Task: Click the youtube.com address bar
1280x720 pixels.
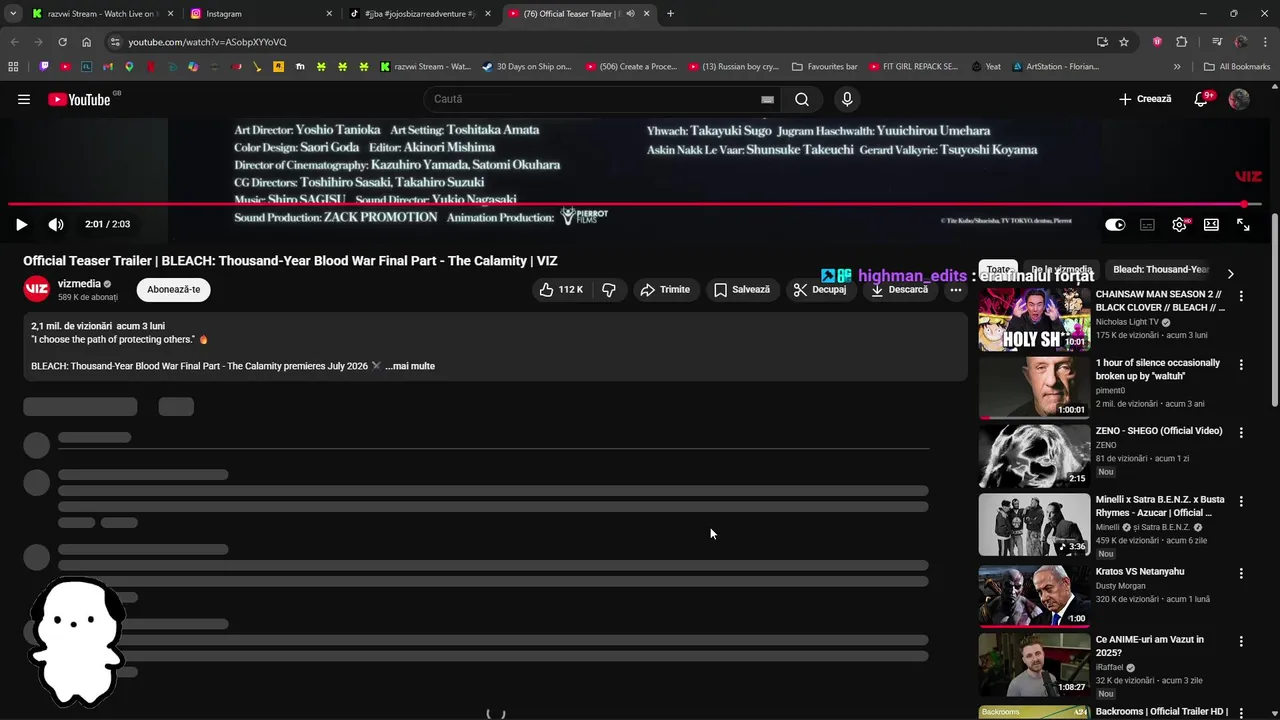Action: [600, 42]
